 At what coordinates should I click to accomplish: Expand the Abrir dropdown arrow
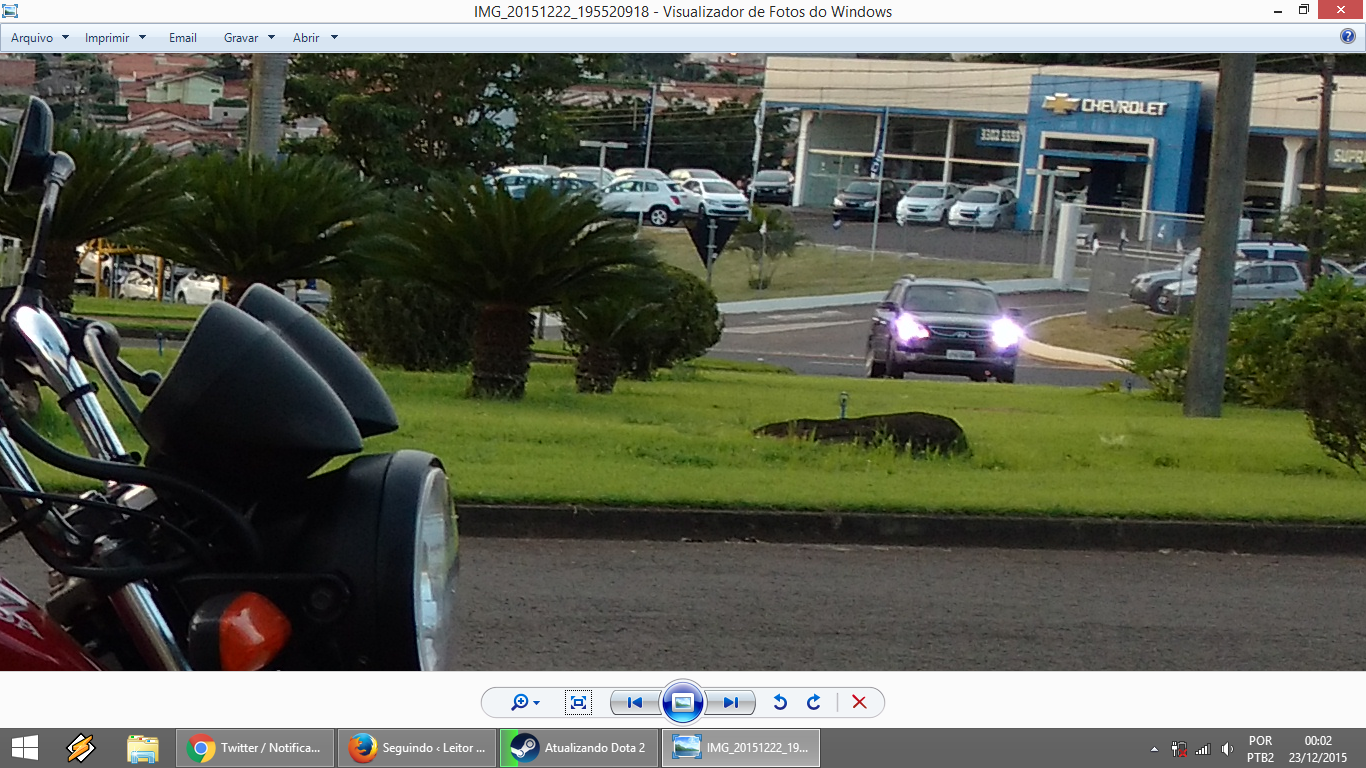click(334, 37)
